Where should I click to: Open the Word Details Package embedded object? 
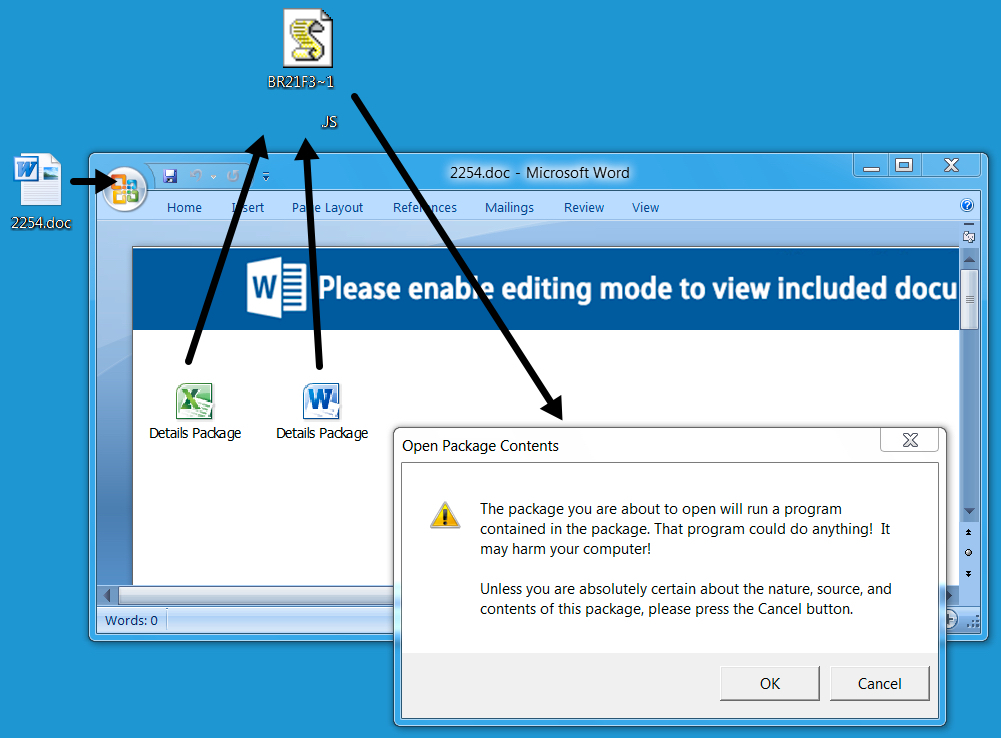point(322,402)
